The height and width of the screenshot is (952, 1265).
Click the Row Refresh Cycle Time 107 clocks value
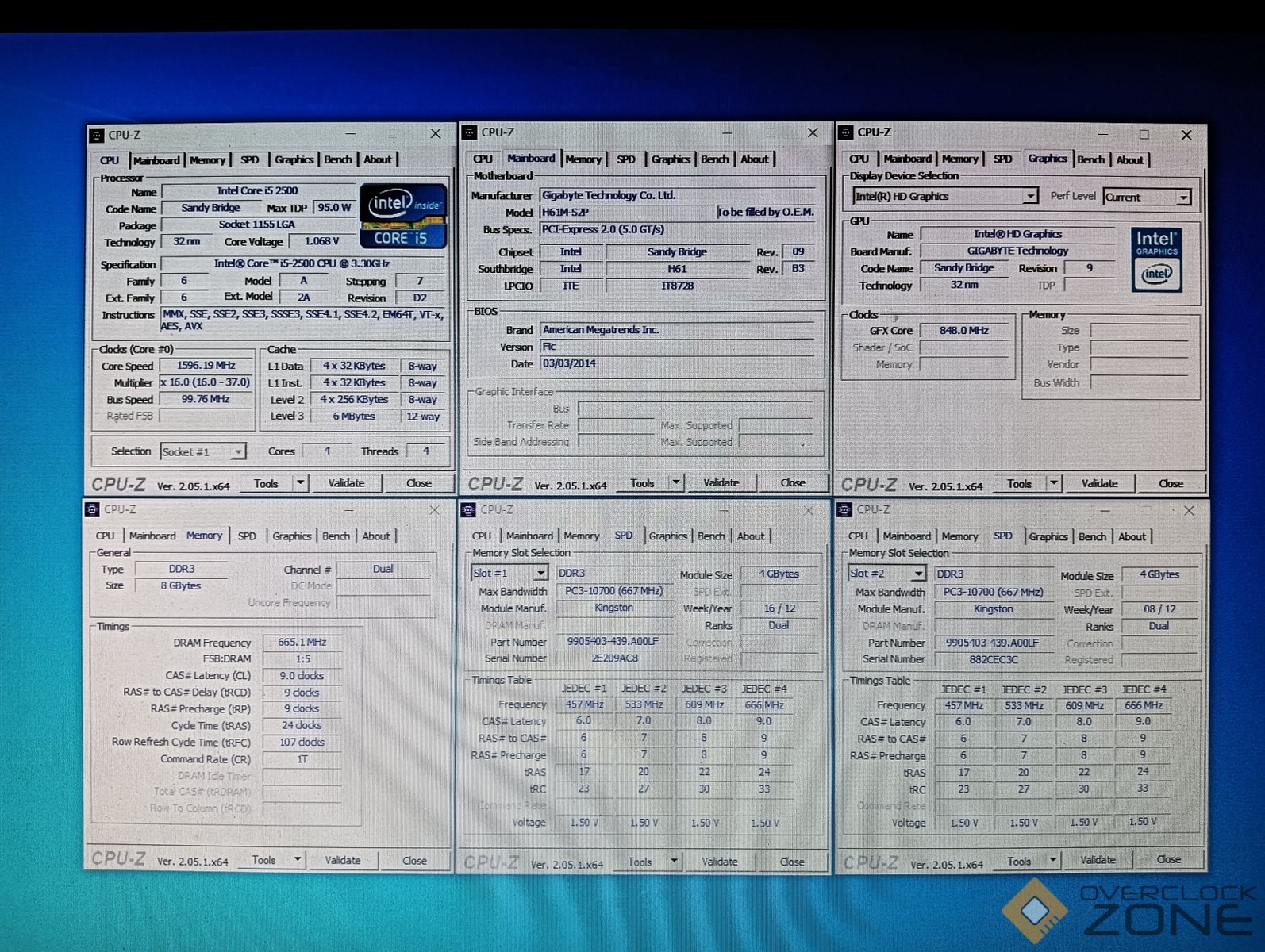(x=302, y=742)
